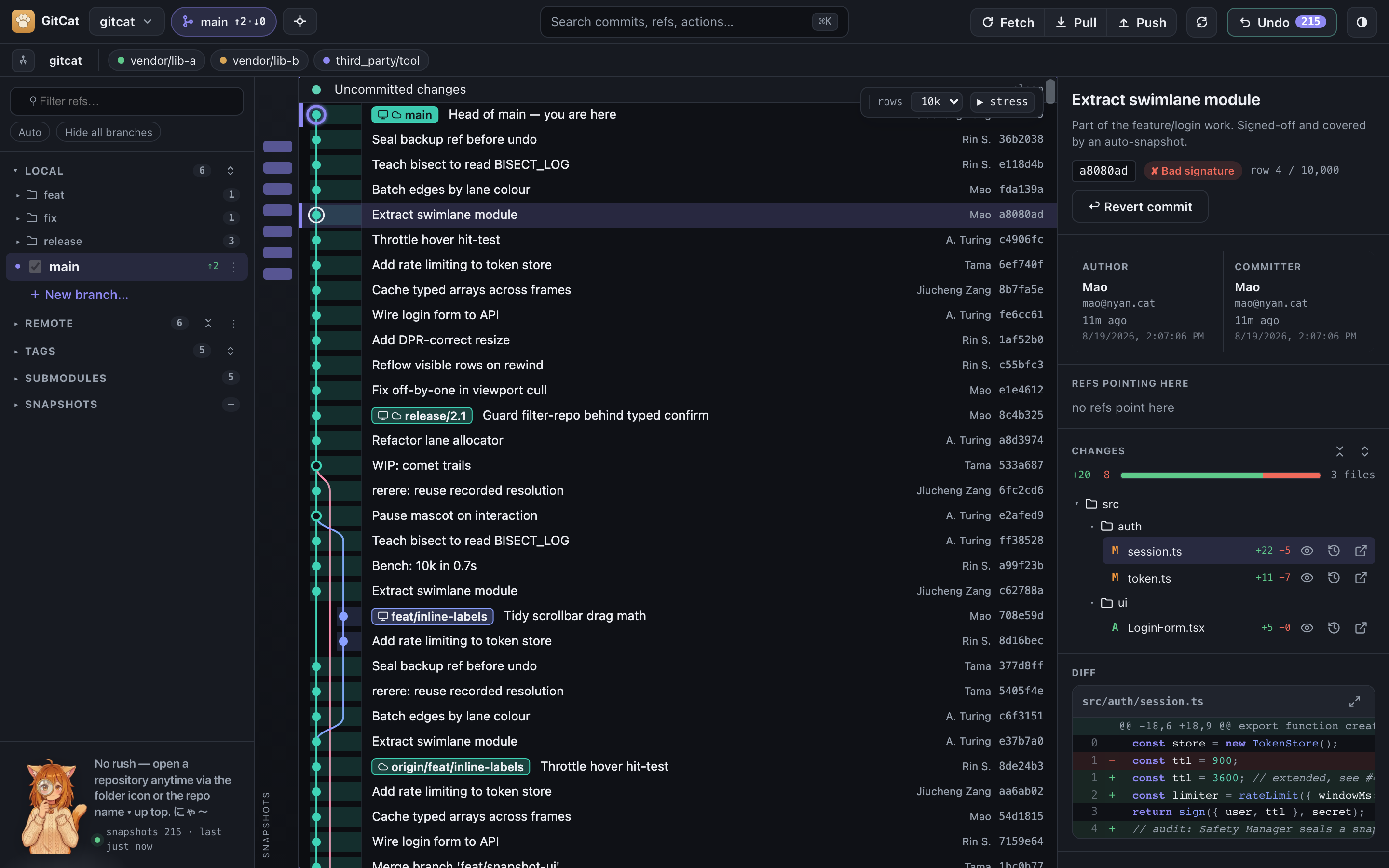Switch to third_party/tool submodule tab
Viewport: 1389px width, 868px height.
pyautogui.click(x=371, y=60)
